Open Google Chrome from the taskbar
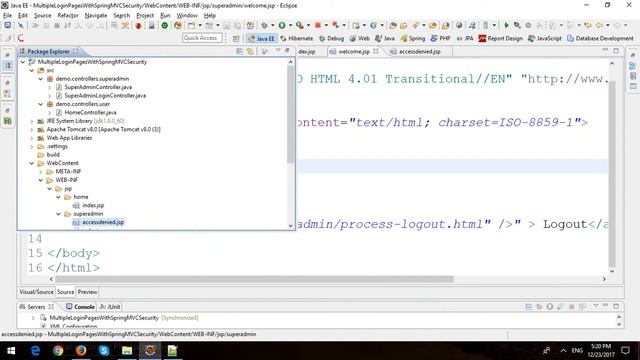640x360 pixels. point(58,351)
